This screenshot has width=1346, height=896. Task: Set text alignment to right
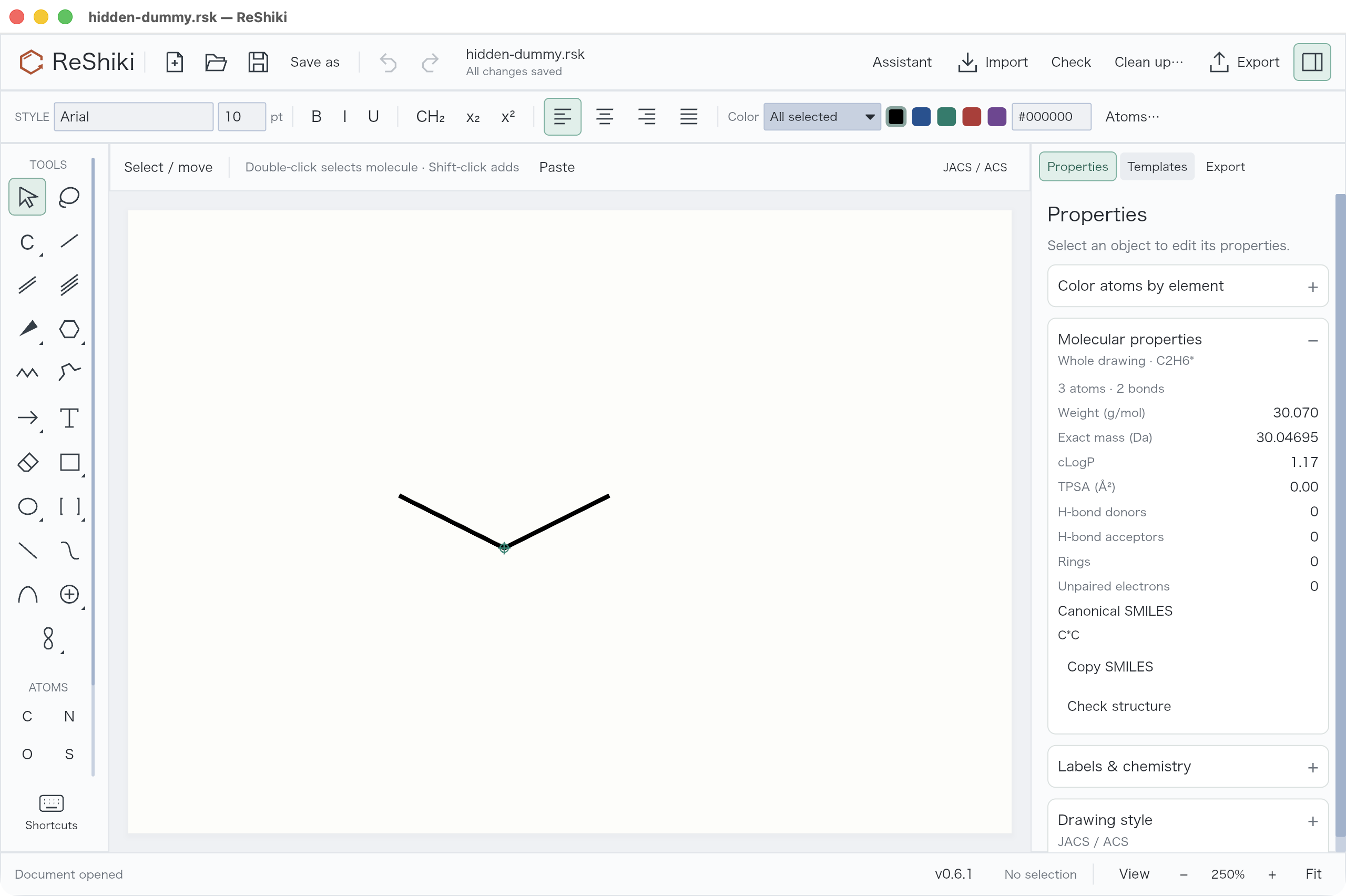coord(647,117)
